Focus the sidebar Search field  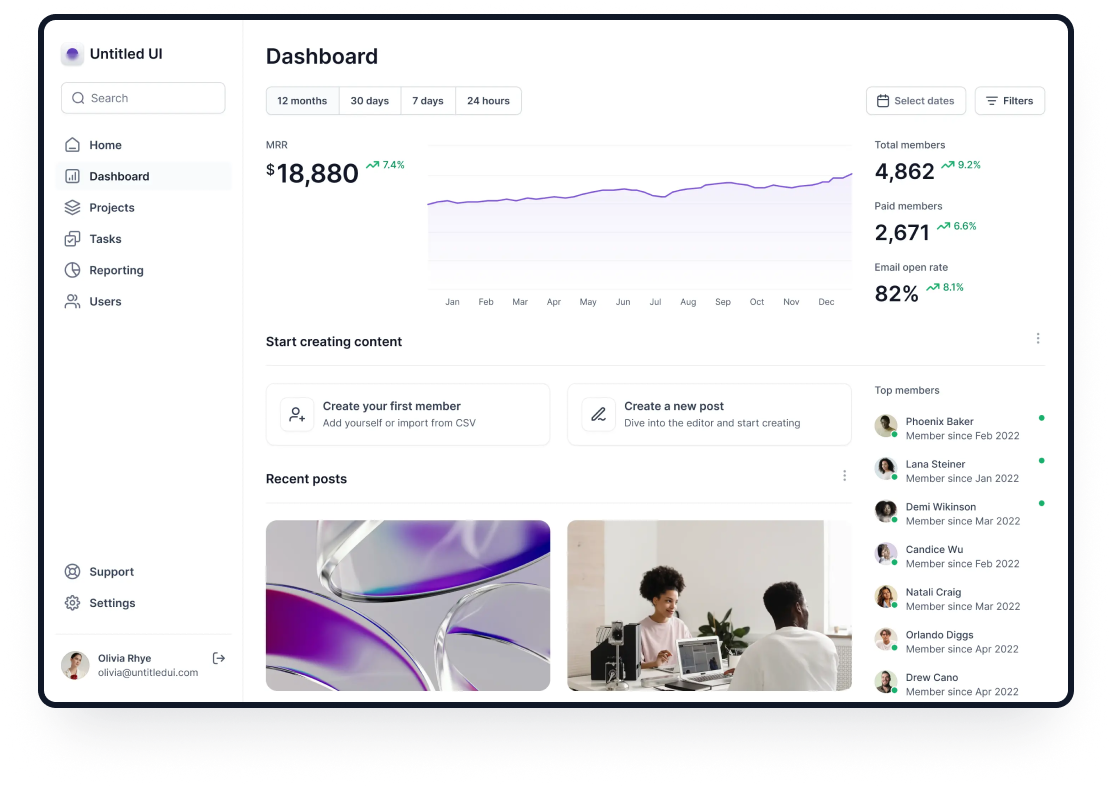(143, 98)
